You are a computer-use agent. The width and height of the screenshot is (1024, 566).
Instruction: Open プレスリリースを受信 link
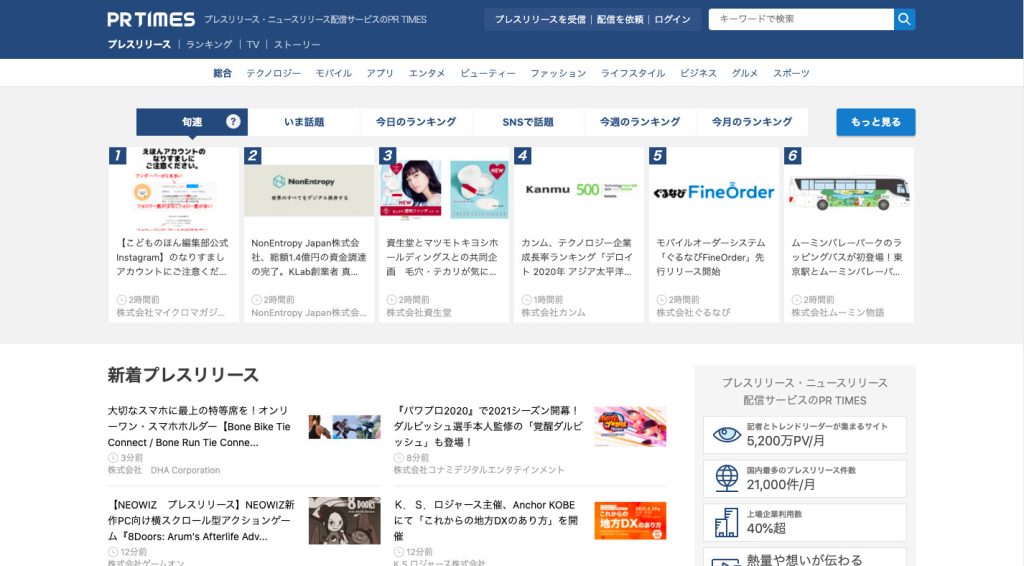pos(540,19)
